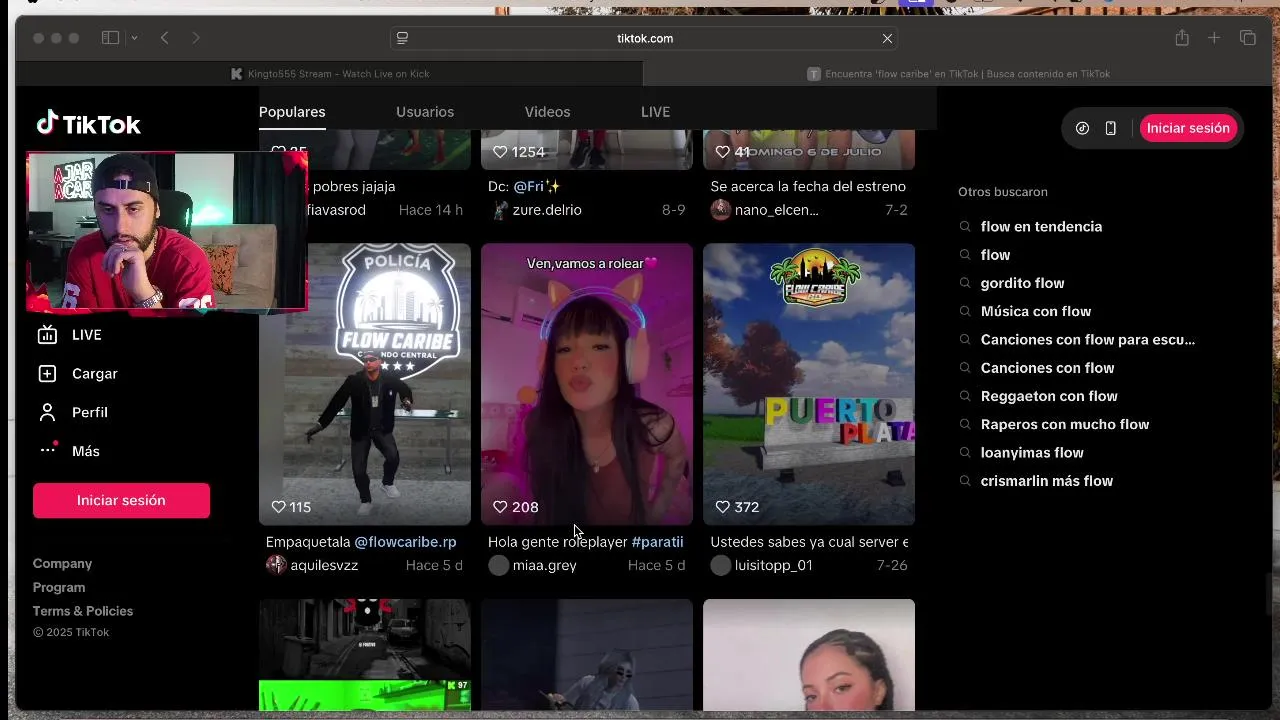Click the phone app icon in header
This screenshot has width=1280, height=720.
1110,128
